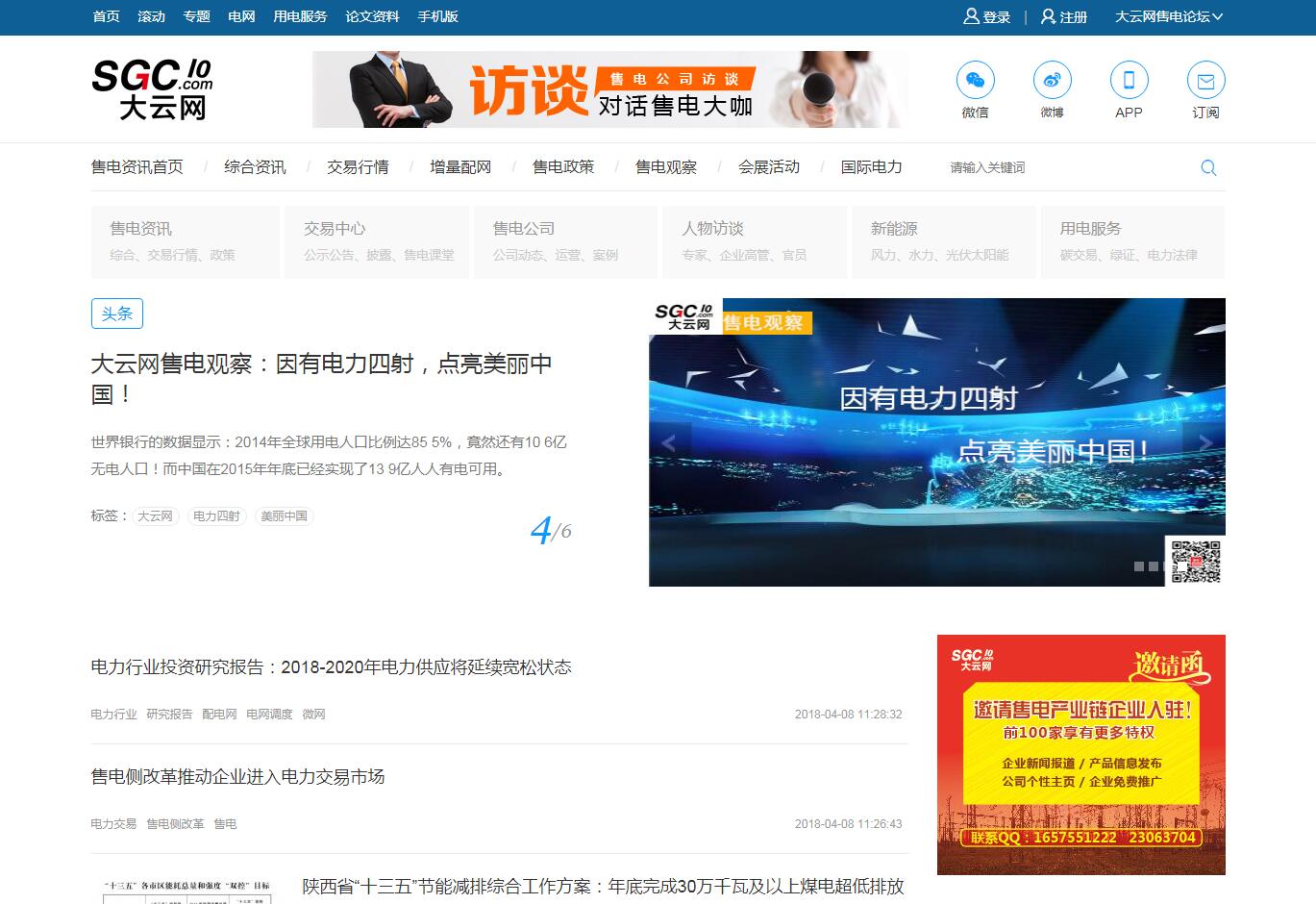Select the 会展活动 nav tab
The width and height of the screenshot is (1316, 904).
click(769, 167)
